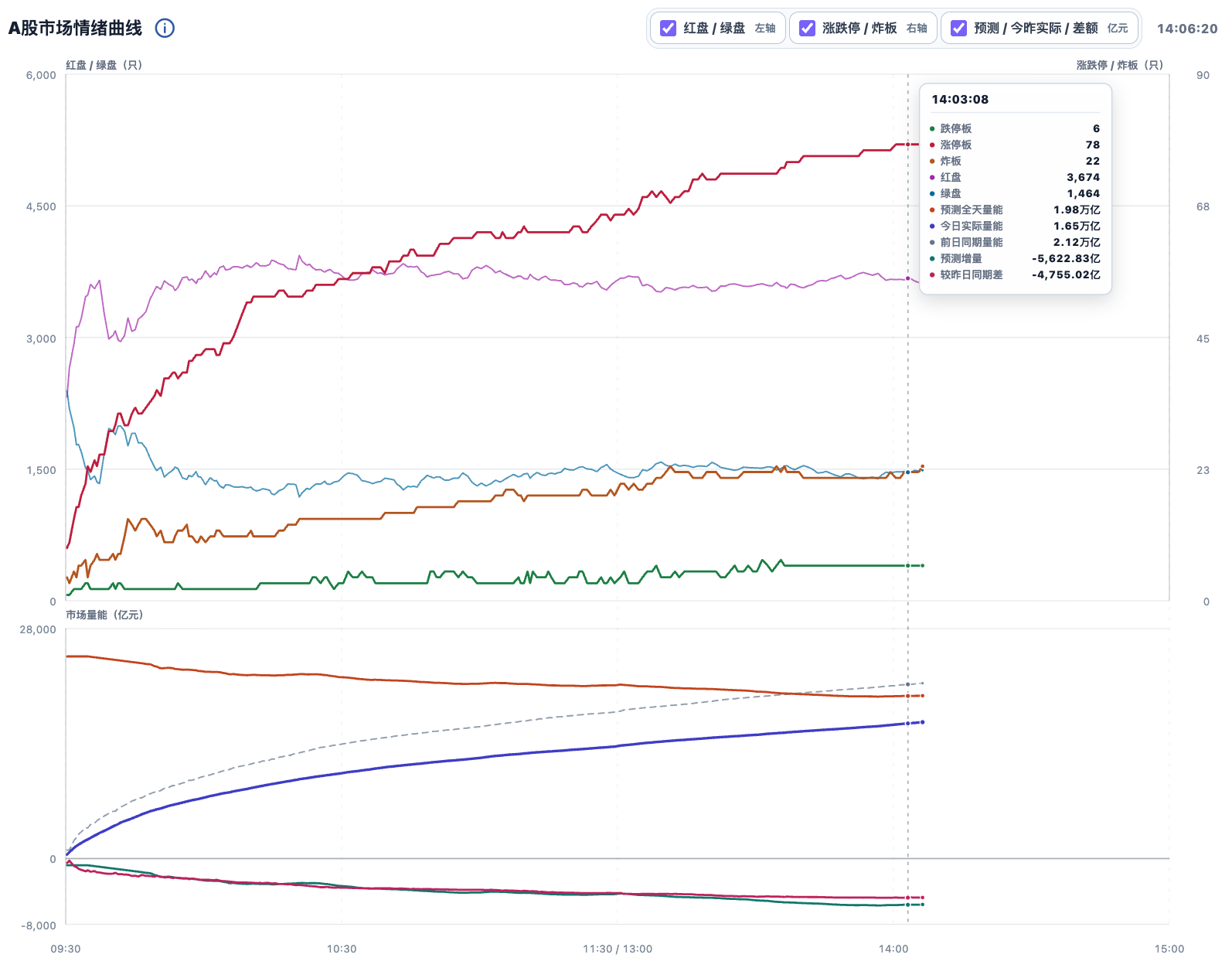The width and height of the screenshot is (1232, 968).
Task: Click the 15:00 time axis label
Action: coord(1169,949)
